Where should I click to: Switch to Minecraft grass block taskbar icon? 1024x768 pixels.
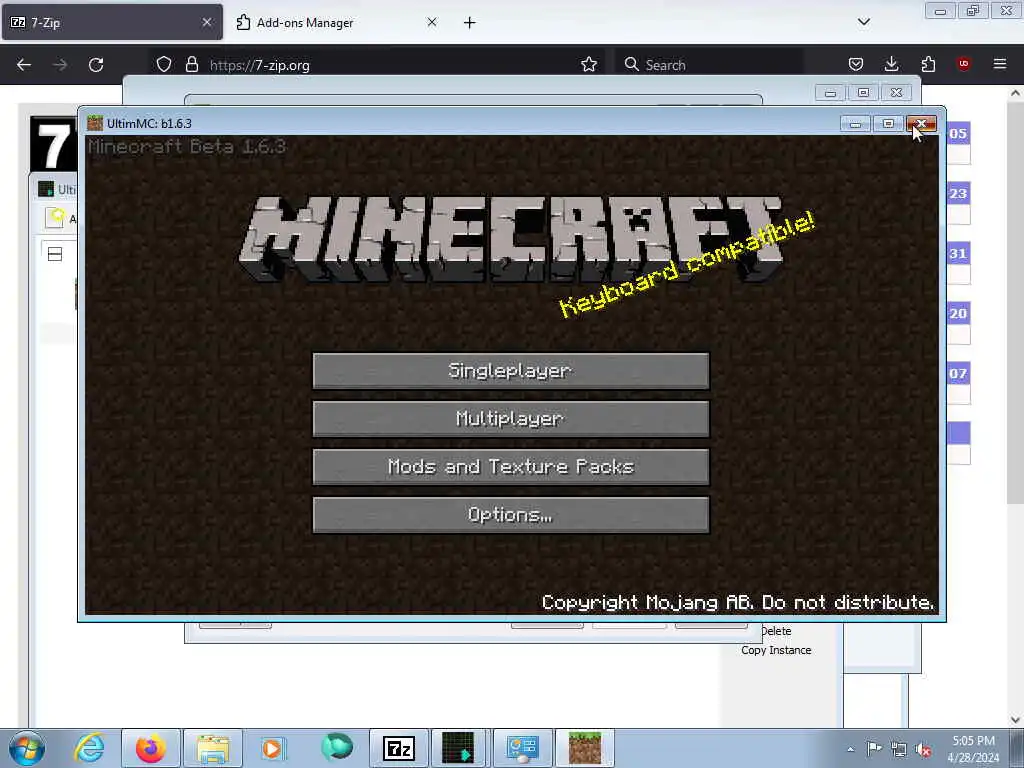[x=585, y=748]
